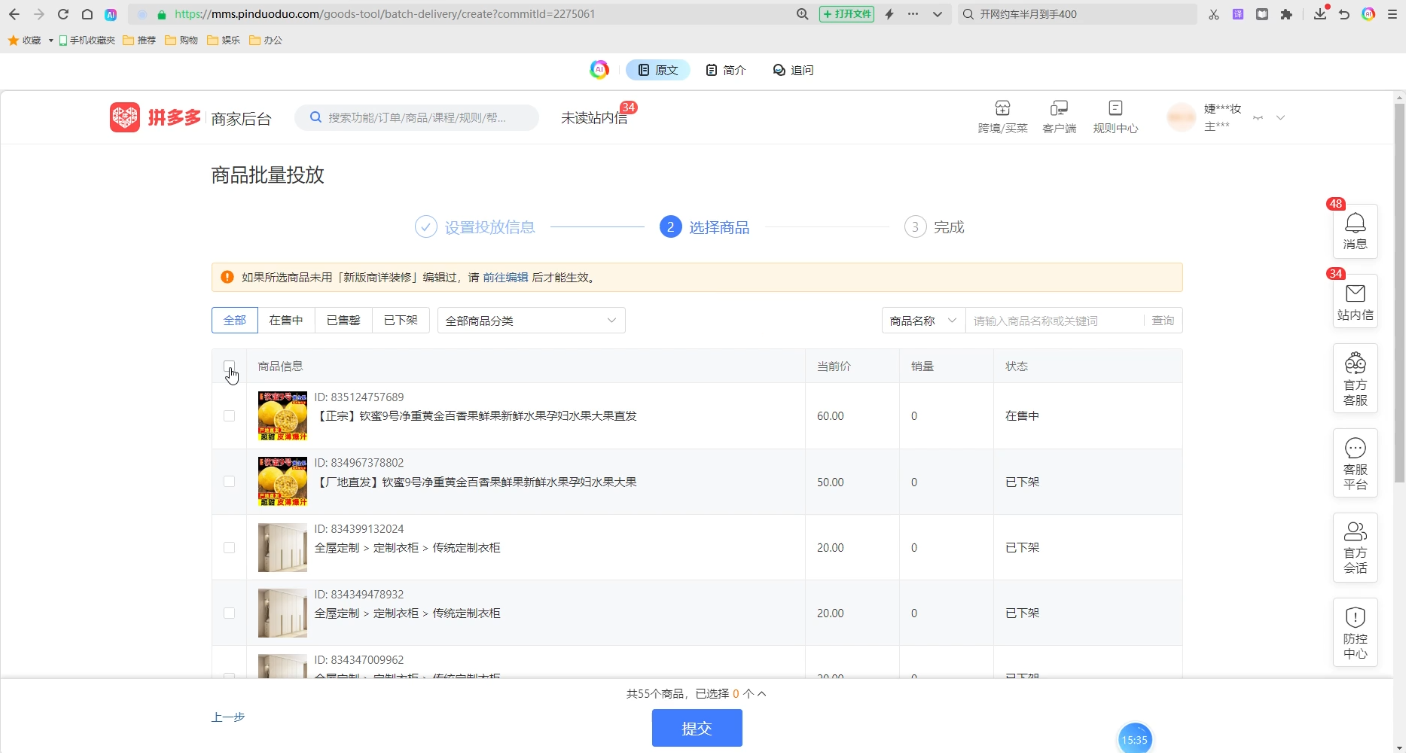
Task: Follow the 前往编辑 link in the notice
Action: pos(505,278)
